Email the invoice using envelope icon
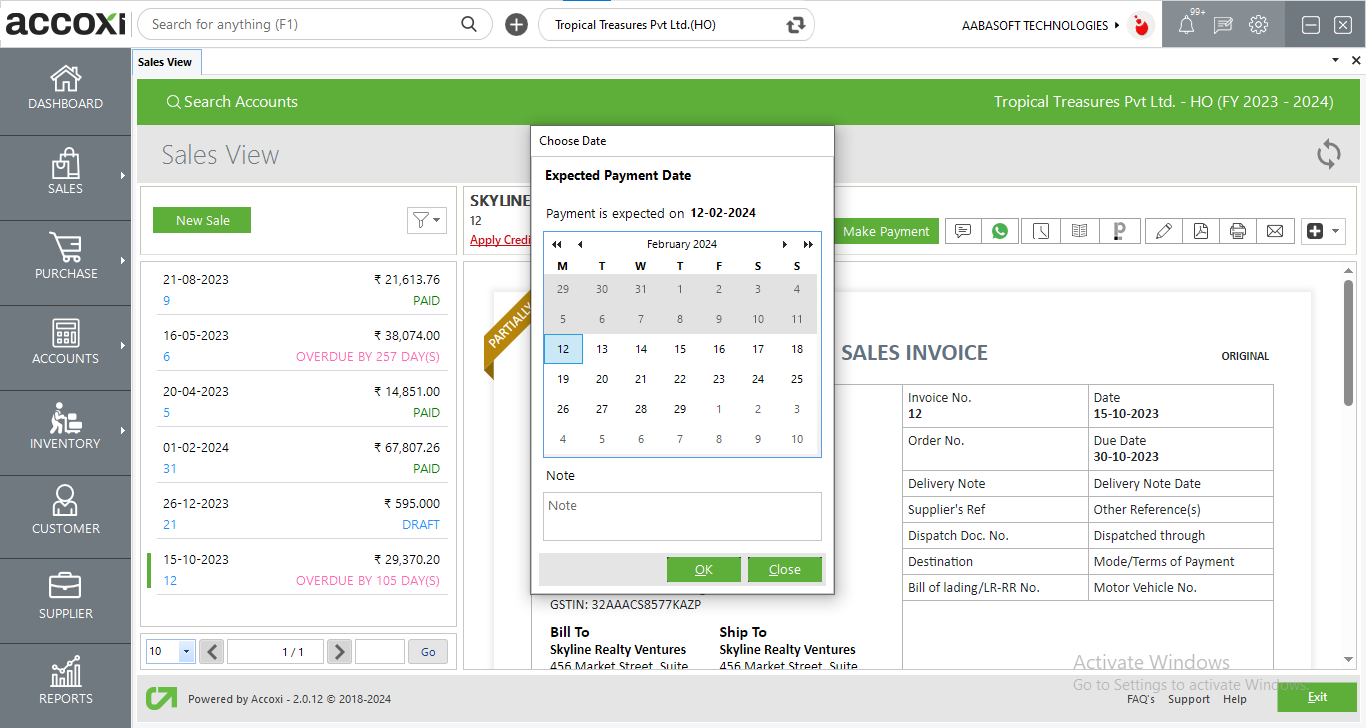This screenshot has width=1366, height=728. pos(1275,231)
